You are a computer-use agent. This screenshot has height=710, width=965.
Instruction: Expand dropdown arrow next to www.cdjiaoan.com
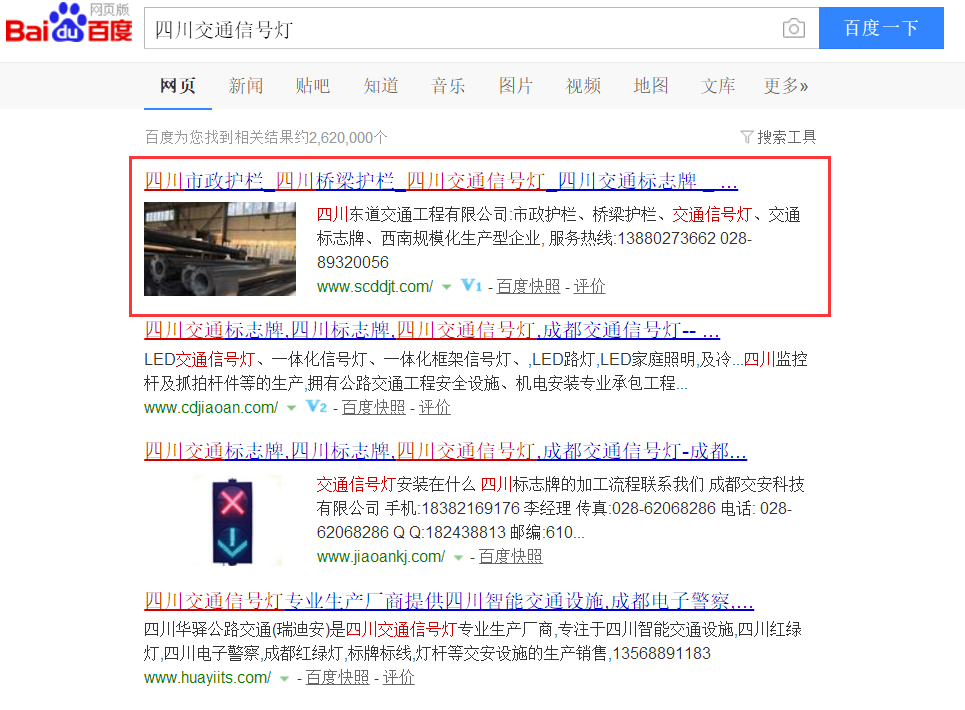[292, 408]
